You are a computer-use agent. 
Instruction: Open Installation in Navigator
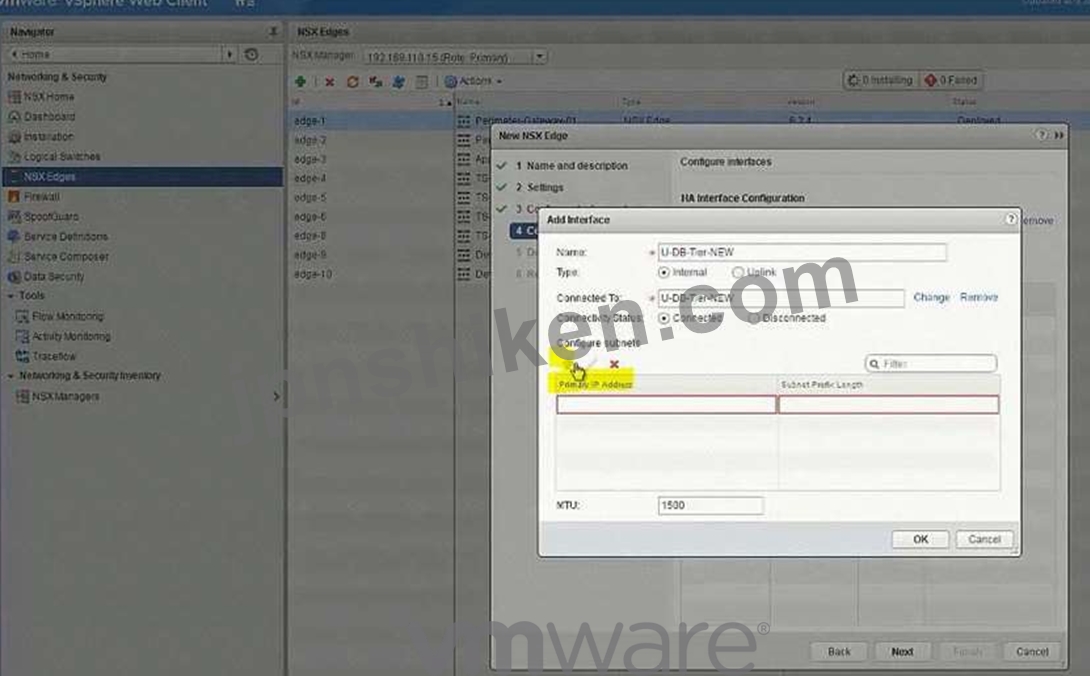tap(49, 137)
